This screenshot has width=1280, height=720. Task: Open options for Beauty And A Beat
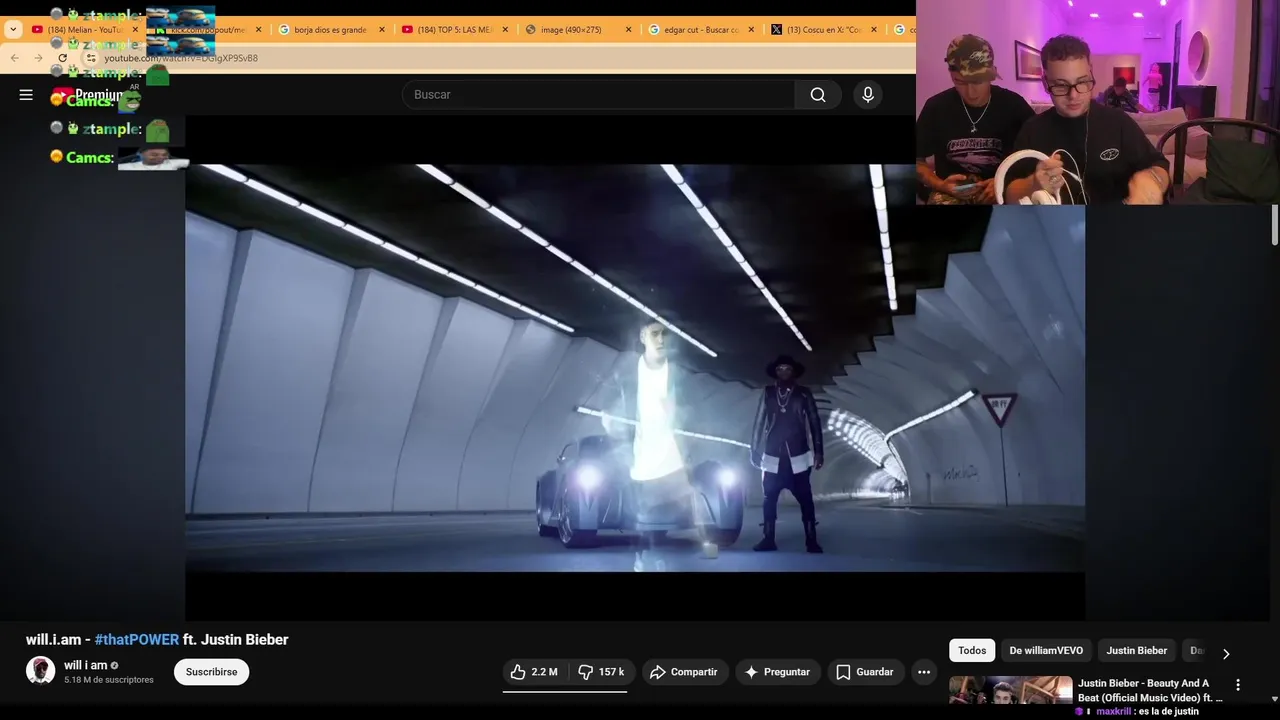pos(1238,686)
